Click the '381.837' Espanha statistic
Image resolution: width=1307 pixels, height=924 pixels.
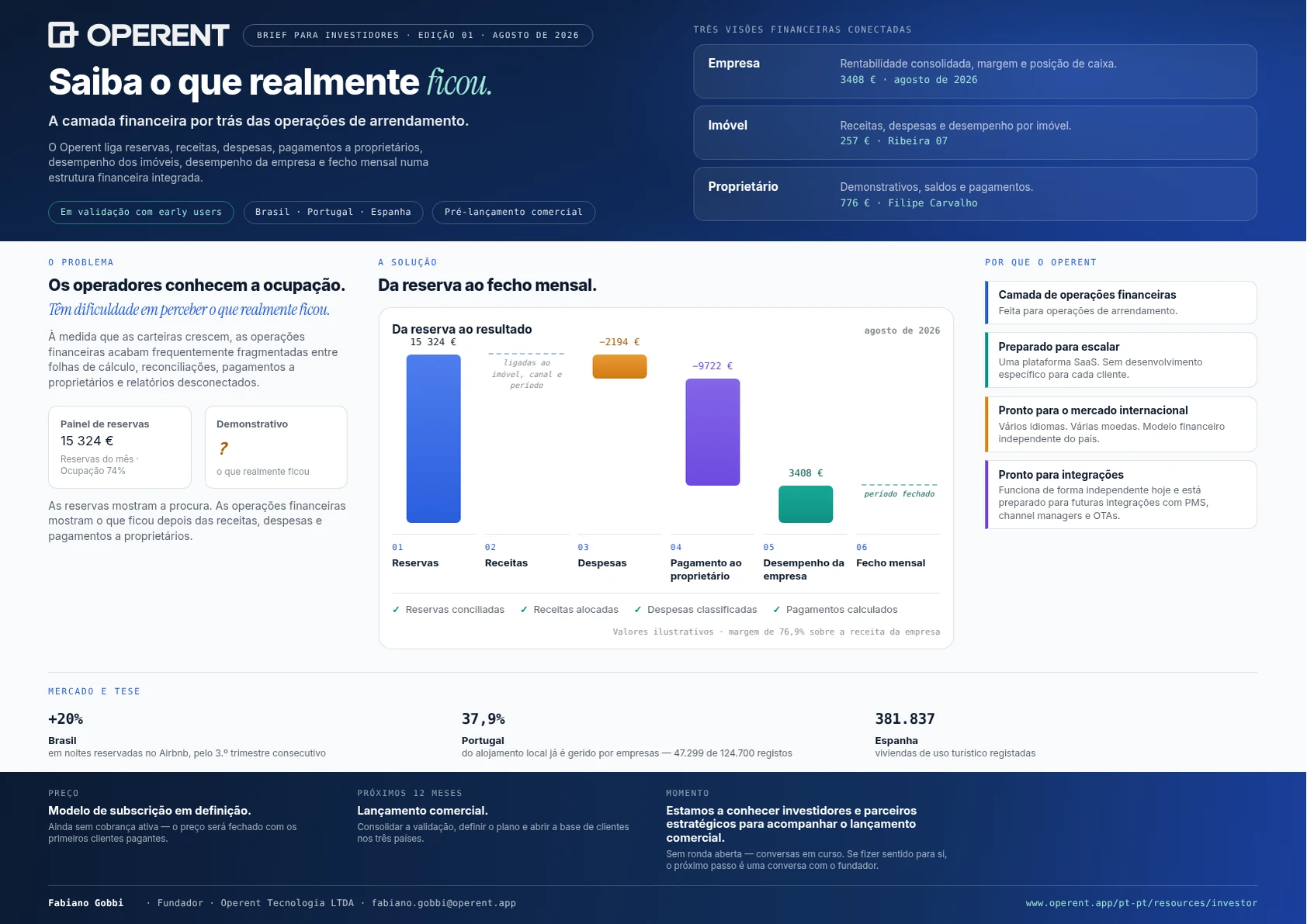coord(905,719)
